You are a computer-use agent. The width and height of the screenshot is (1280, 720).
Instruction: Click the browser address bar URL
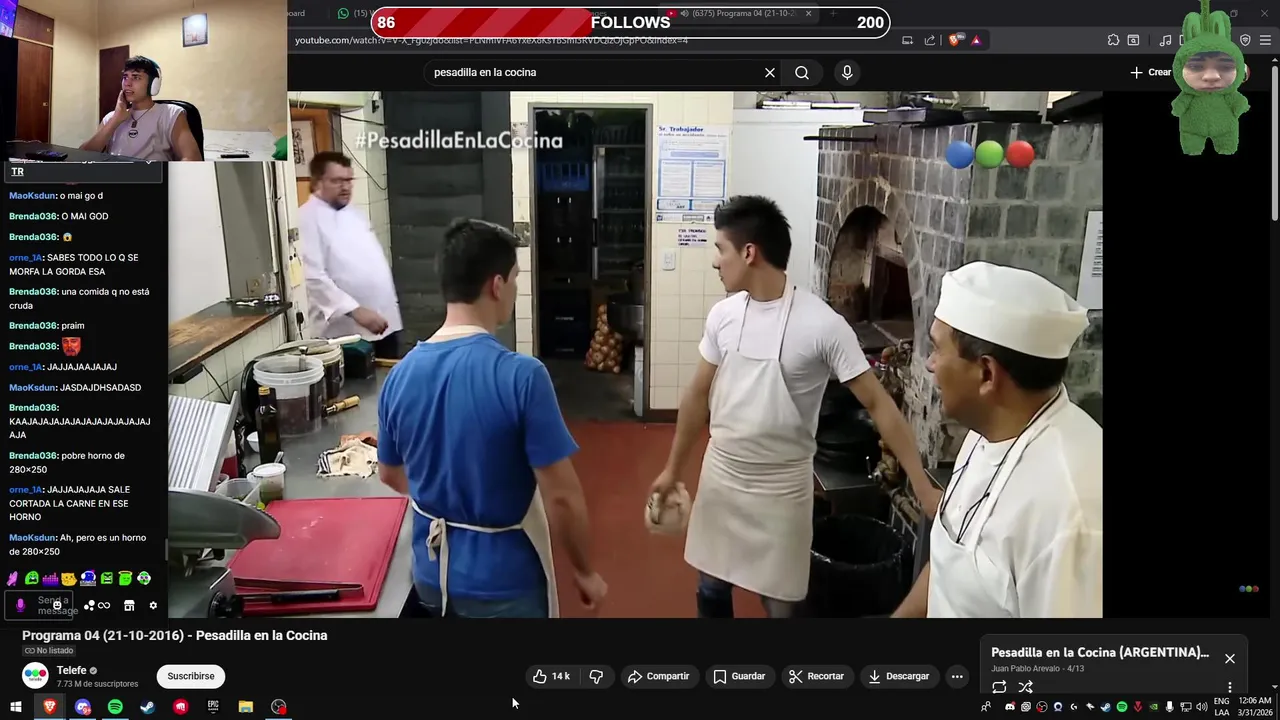491,40
